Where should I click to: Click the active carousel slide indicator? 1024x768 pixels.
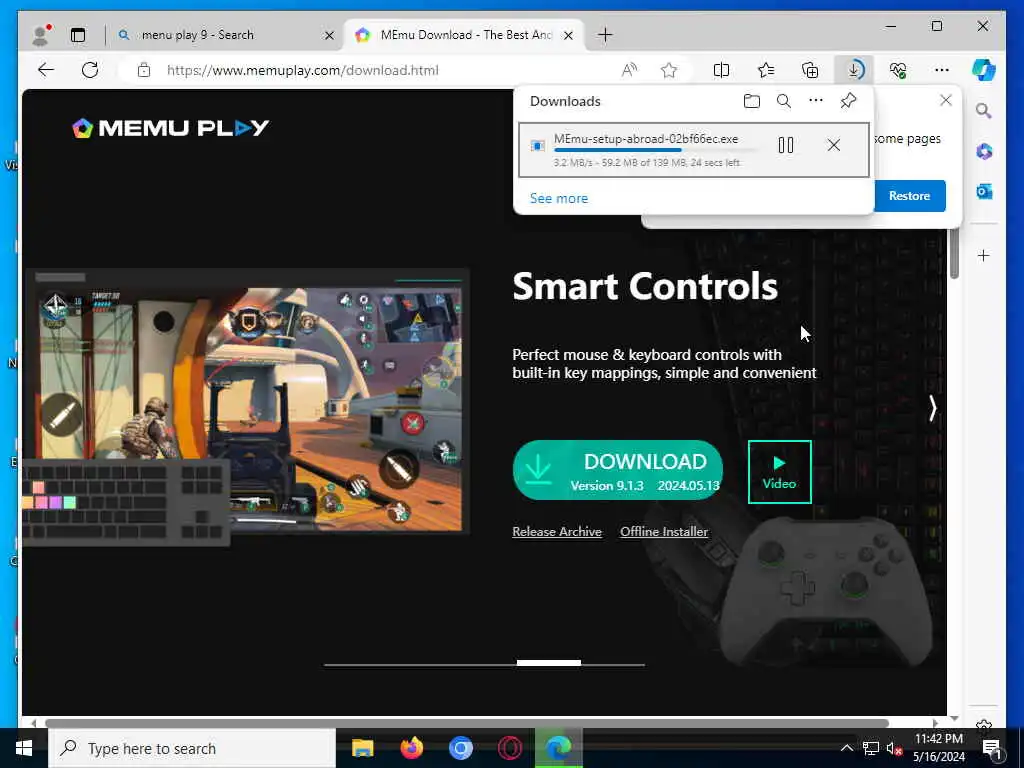549,663
